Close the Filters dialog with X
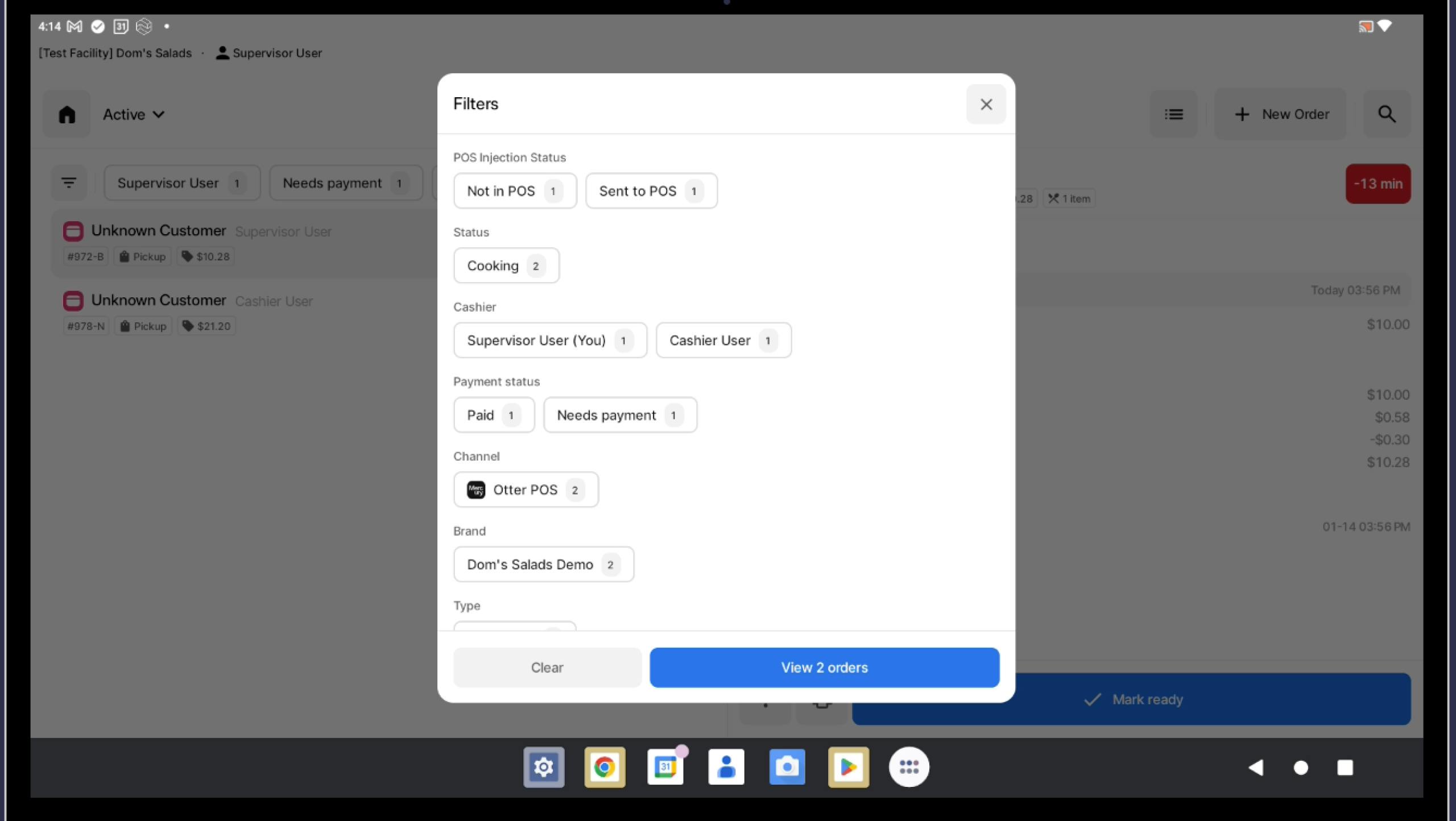 [x=986, y=104]
